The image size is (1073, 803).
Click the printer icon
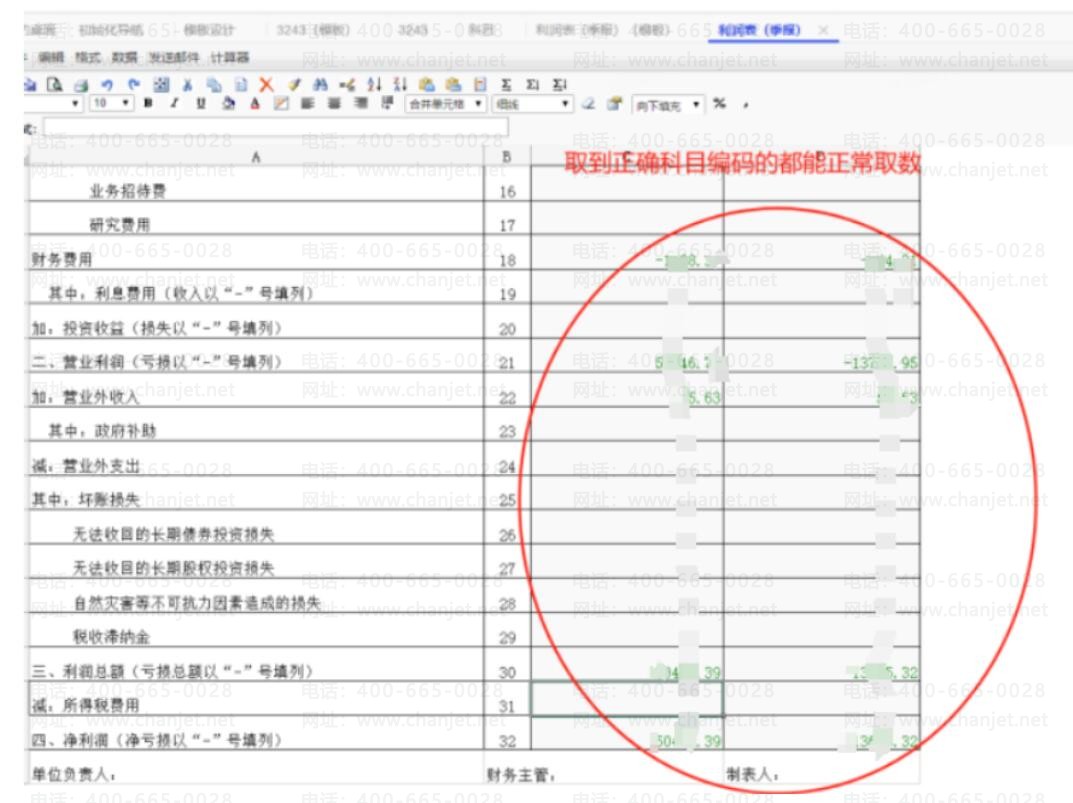(x=81, y=85)
